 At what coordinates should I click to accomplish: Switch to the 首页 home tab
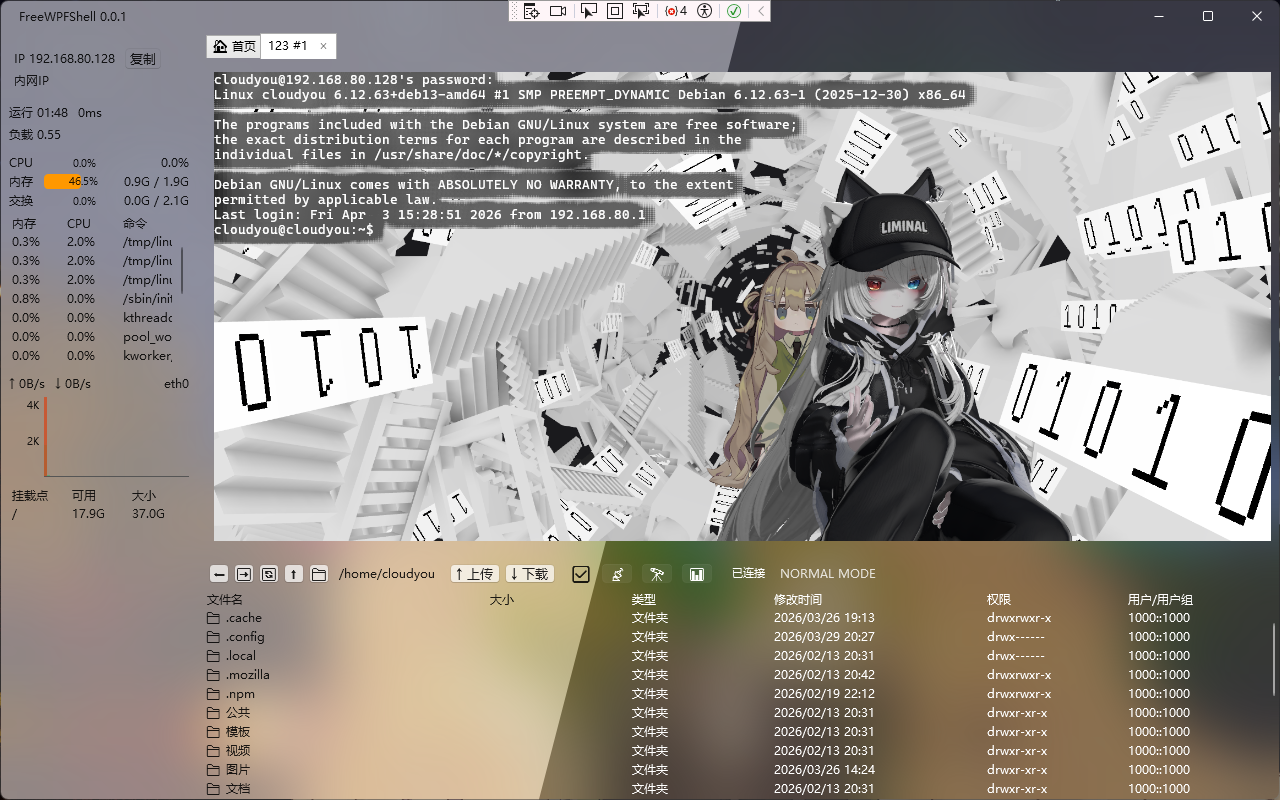click(x=235, y=46)
